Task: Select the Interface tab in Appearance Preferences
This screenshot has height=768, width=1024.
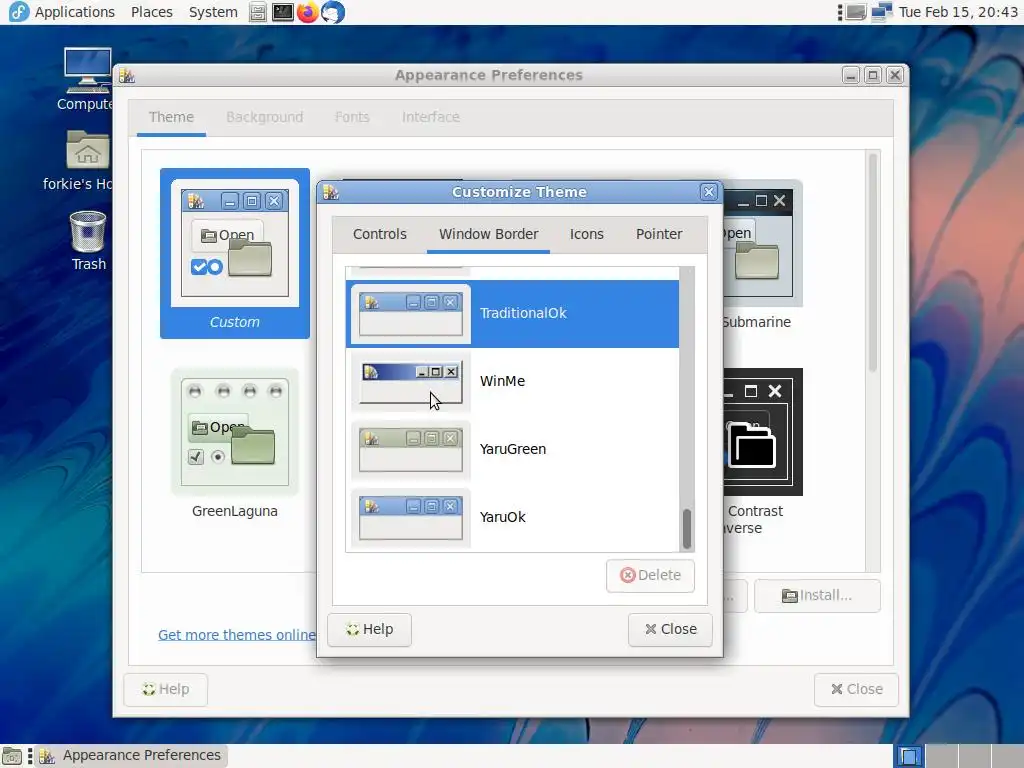Action: coord(430,117)
